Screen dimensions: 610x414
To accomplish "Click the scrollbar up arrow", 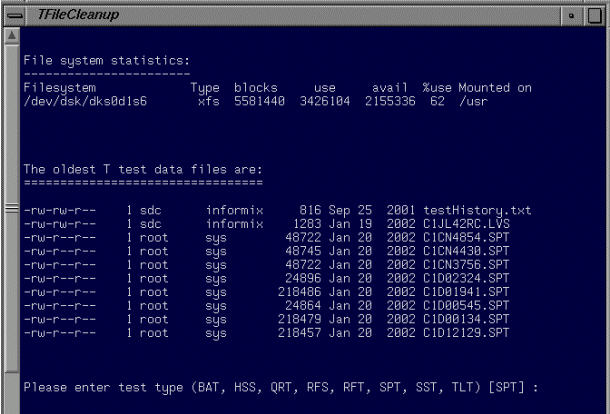I will click(9, 36).
